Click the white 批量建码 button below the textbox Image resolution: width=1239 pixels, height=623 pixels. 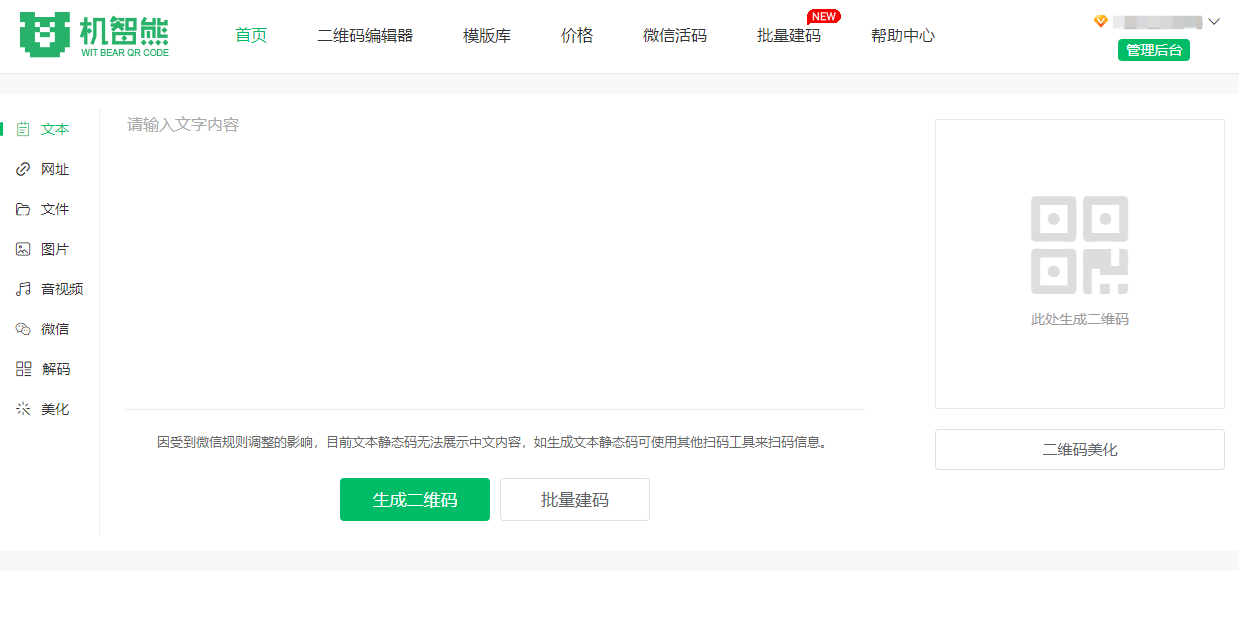[x=575, y=500]
